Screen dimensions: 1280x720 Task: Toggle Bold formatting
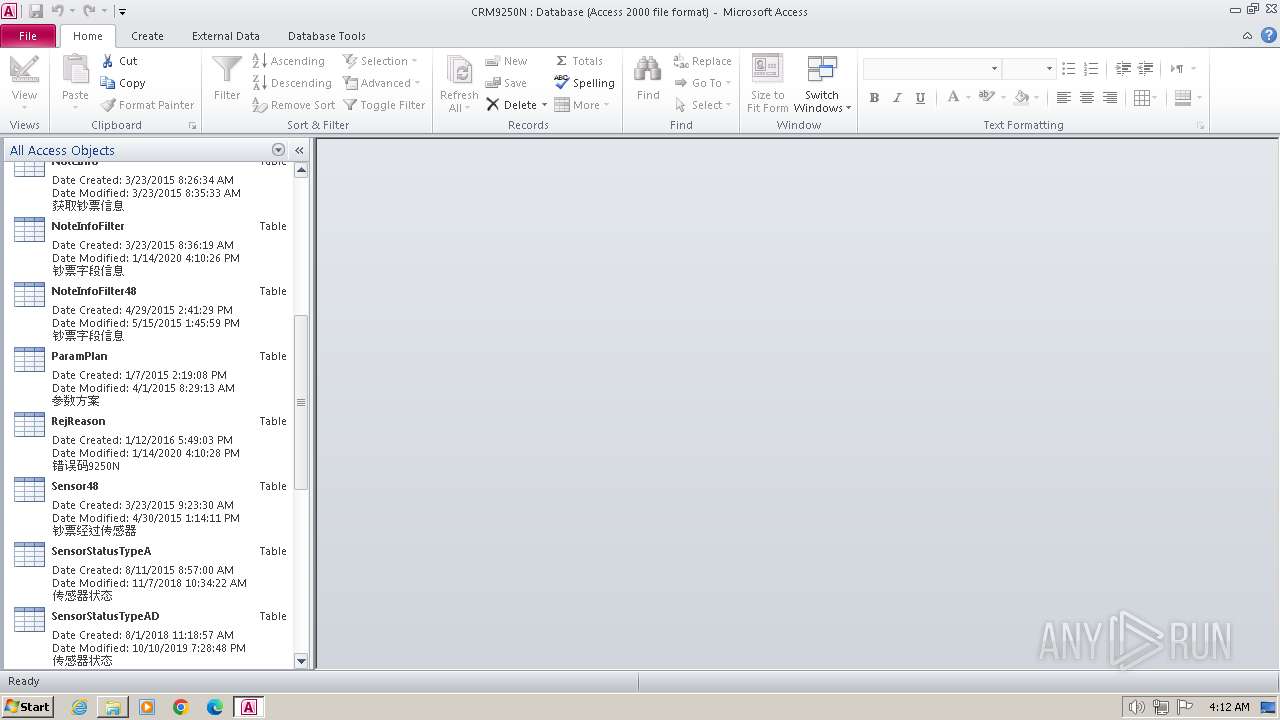tap(874, 97)
